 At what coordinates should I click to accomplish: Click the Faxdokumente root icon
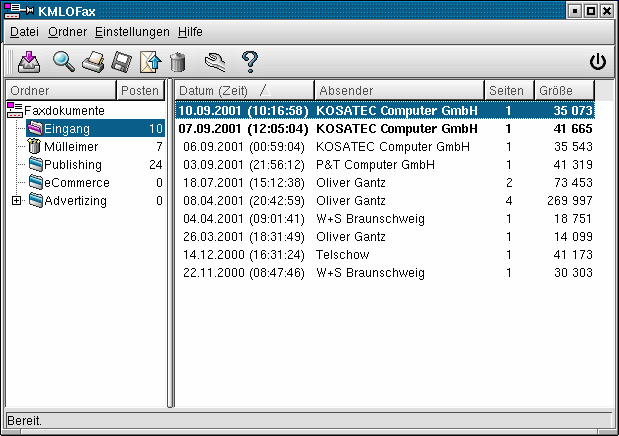tap(15, 110)
